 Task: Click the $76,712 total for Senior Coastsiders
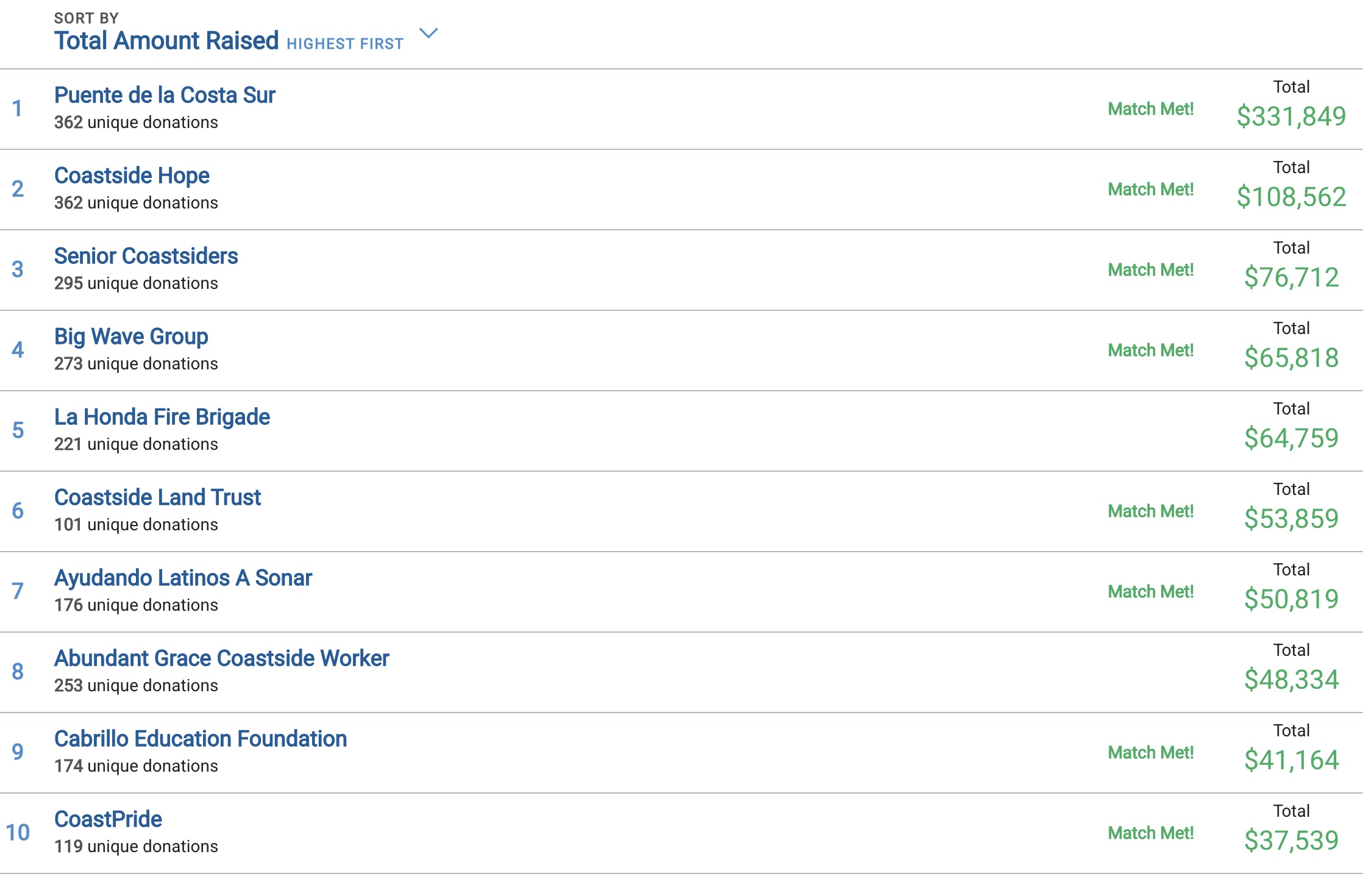click(x=1291, y=277)
